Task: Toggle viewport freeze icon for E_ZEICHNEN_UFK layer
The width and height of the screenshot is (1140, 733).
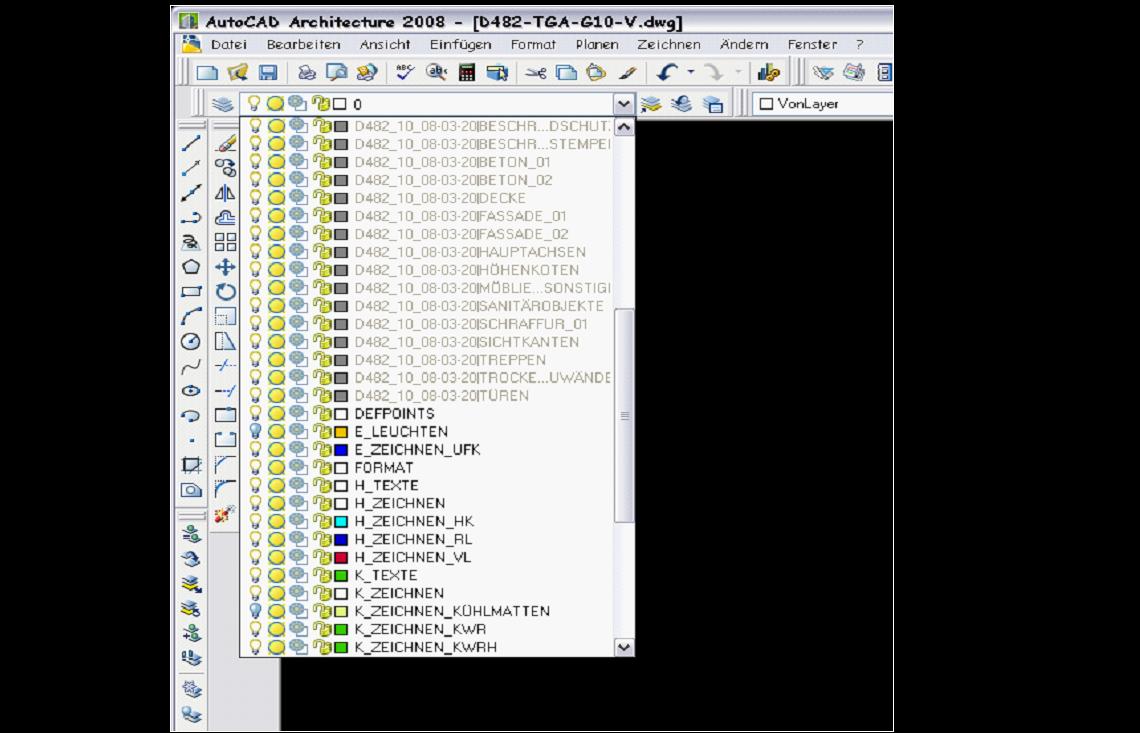Action: point(297,449)
